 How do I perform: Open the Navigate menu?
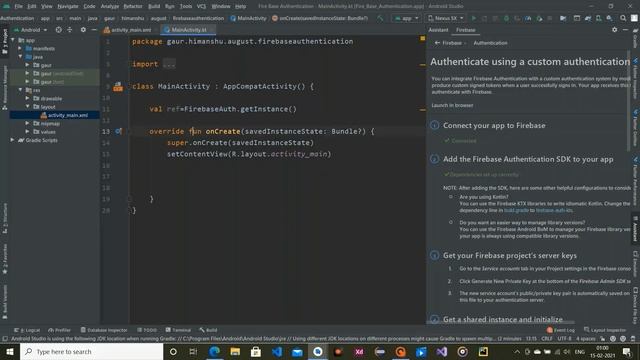68,6
